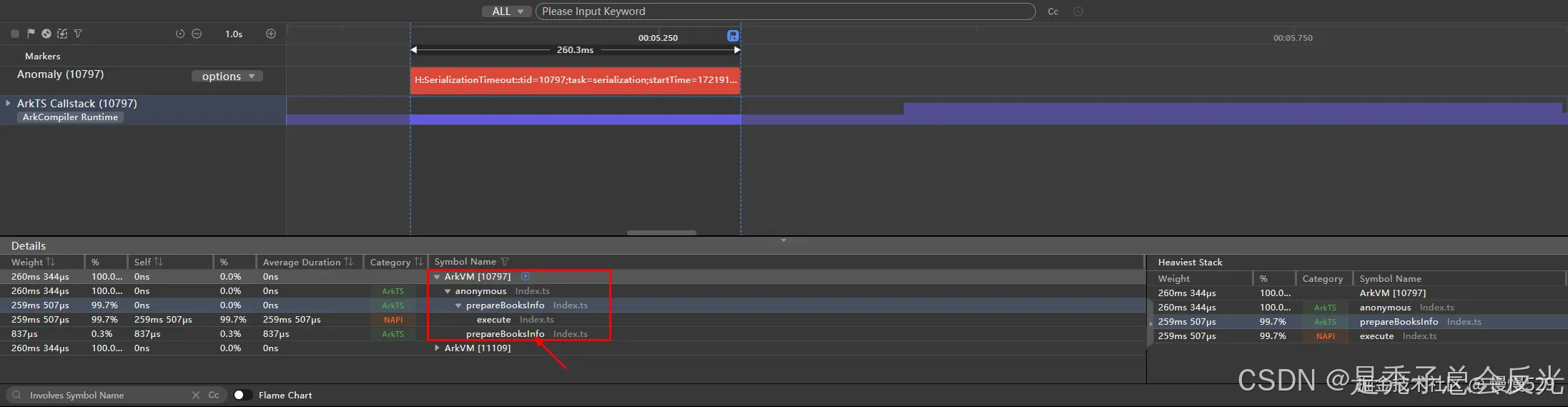
Task: Click the Anomaly (10797) track label
Action: [61, 74]
